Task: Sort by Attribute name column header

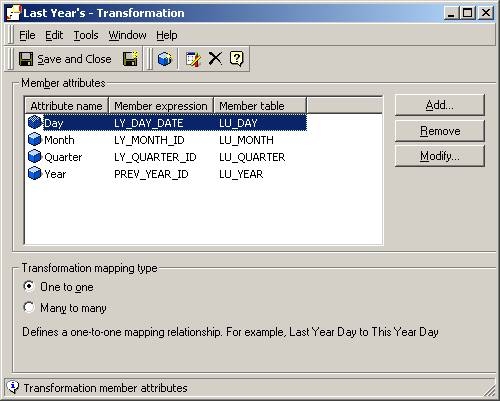Action: pos(67,106)
